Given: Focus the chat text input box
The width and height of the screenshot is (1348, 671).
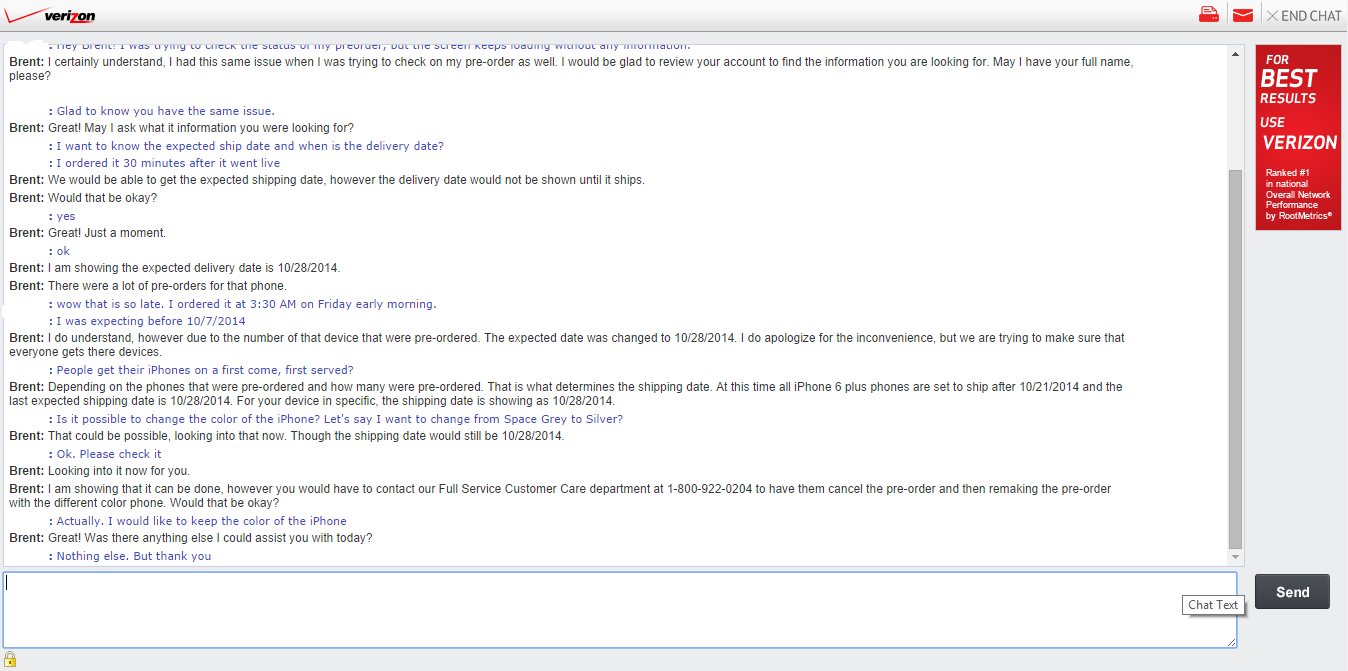Looking at the screenshot, I should click(x=620, y=610).
